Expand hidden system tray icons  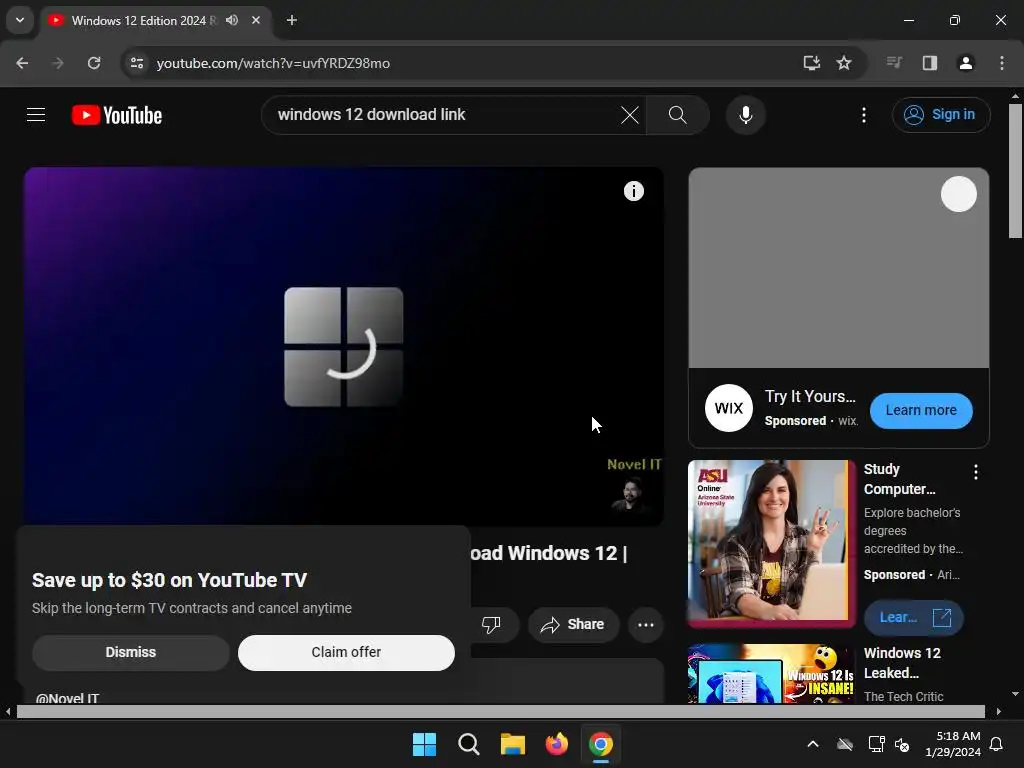click(x=813, y=744)
